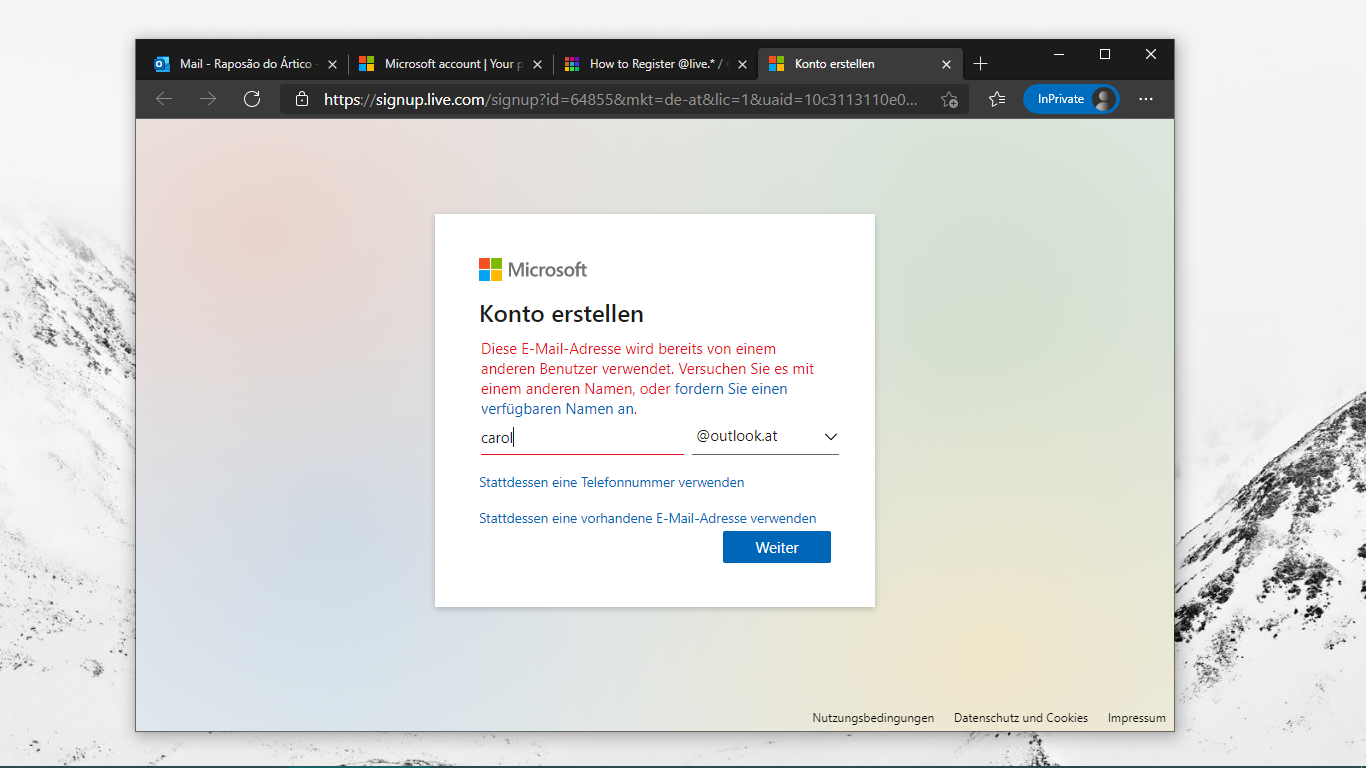Click the Microsoft logo in signup form
Image resolution: width=1366 pixels, height=768 pixels.
click(x=533, y=269)
